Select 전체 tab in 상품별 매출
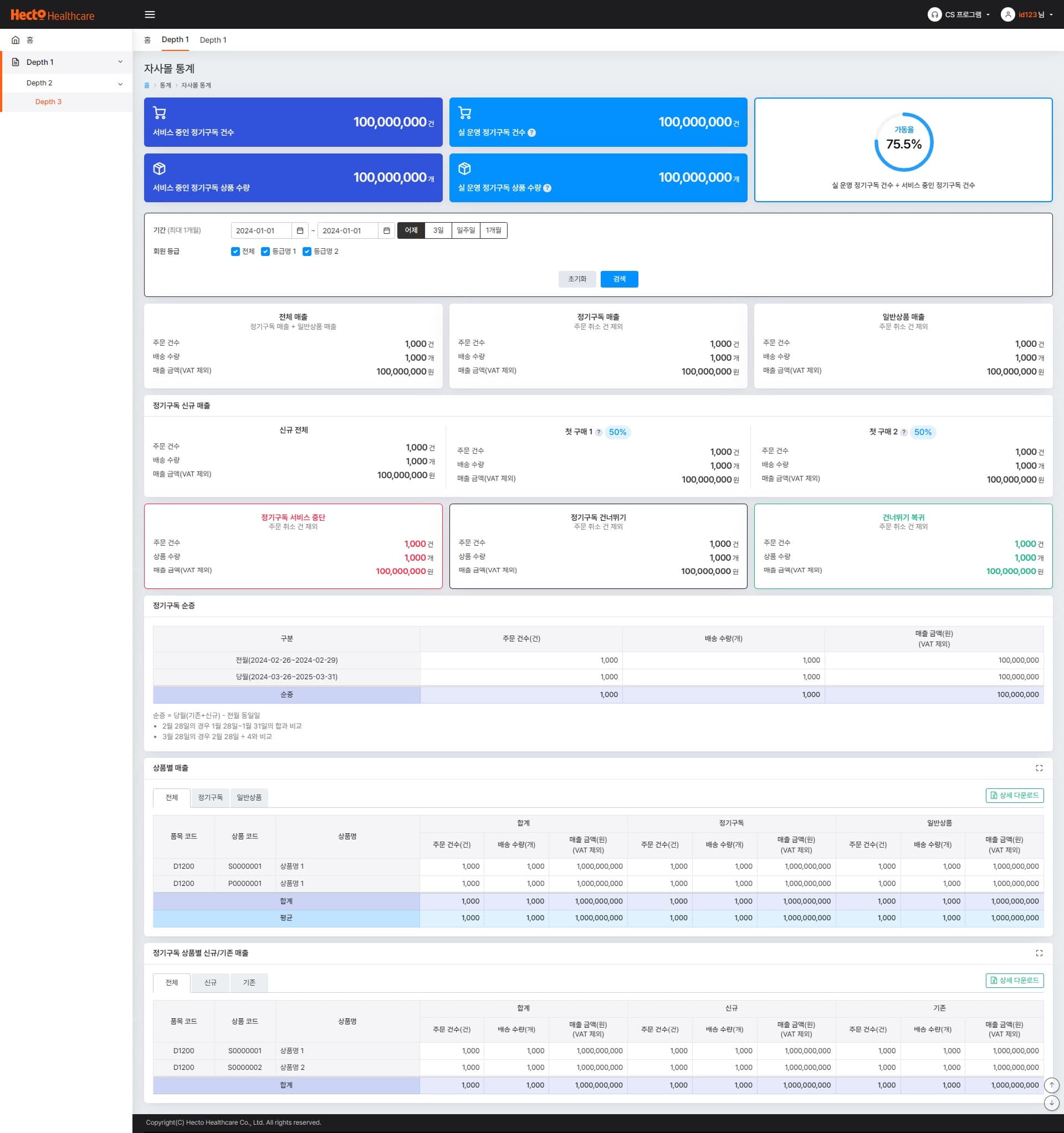1064x1133 pixels. tap(172, 797)
